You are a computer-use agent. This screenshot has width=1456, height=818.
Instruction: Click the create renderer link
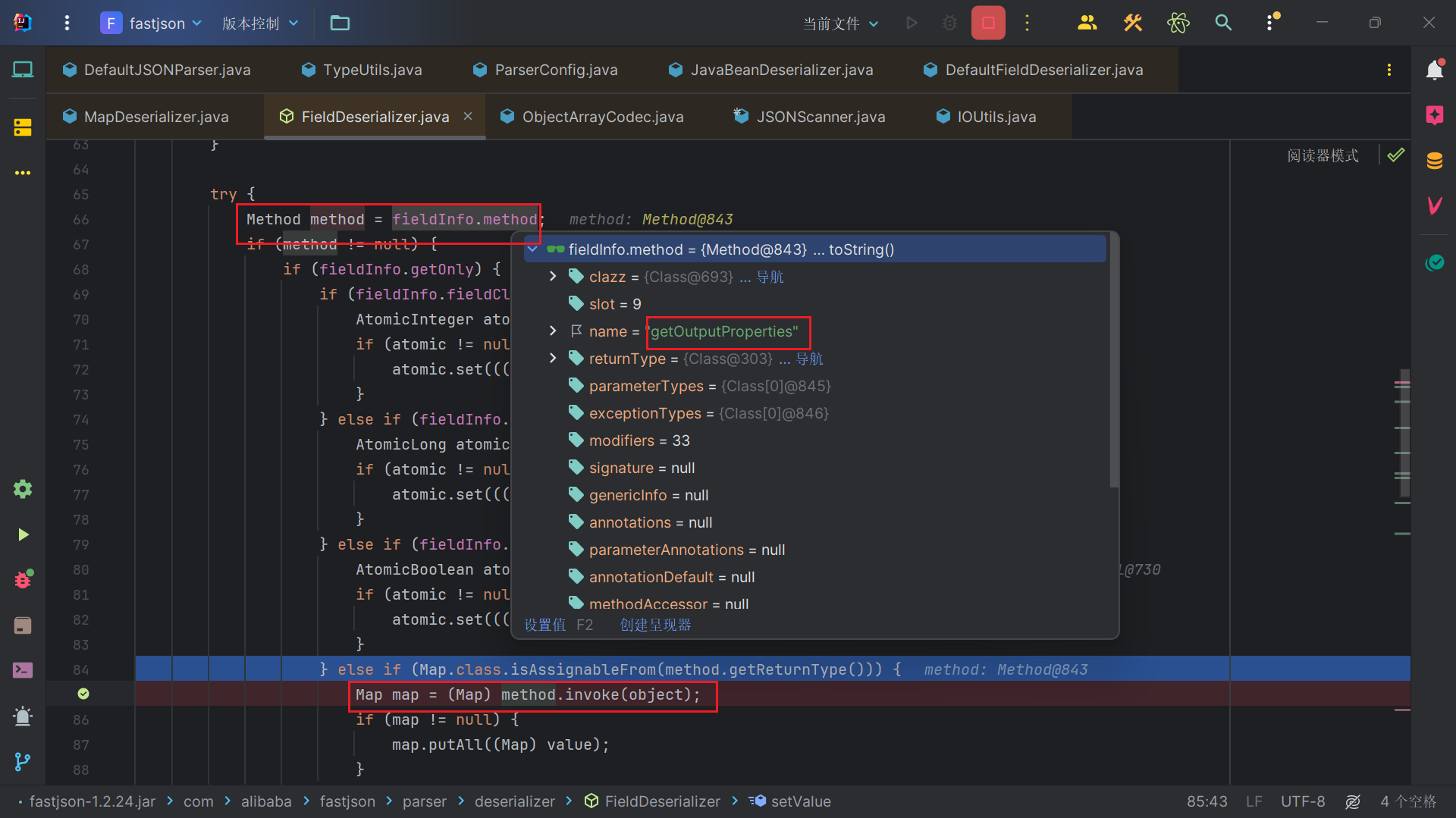[655, 625]
